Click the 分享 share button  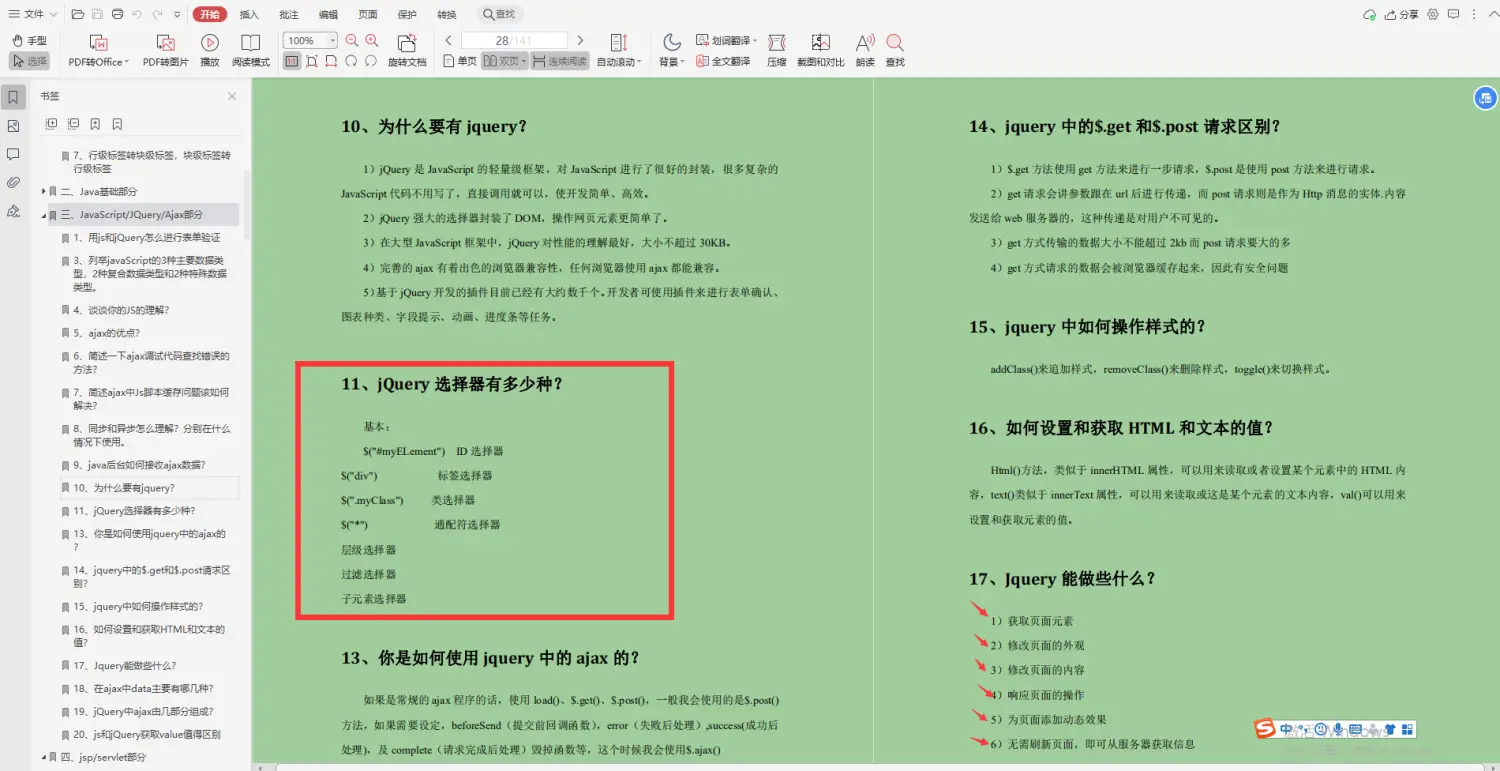pos(1402,14)
